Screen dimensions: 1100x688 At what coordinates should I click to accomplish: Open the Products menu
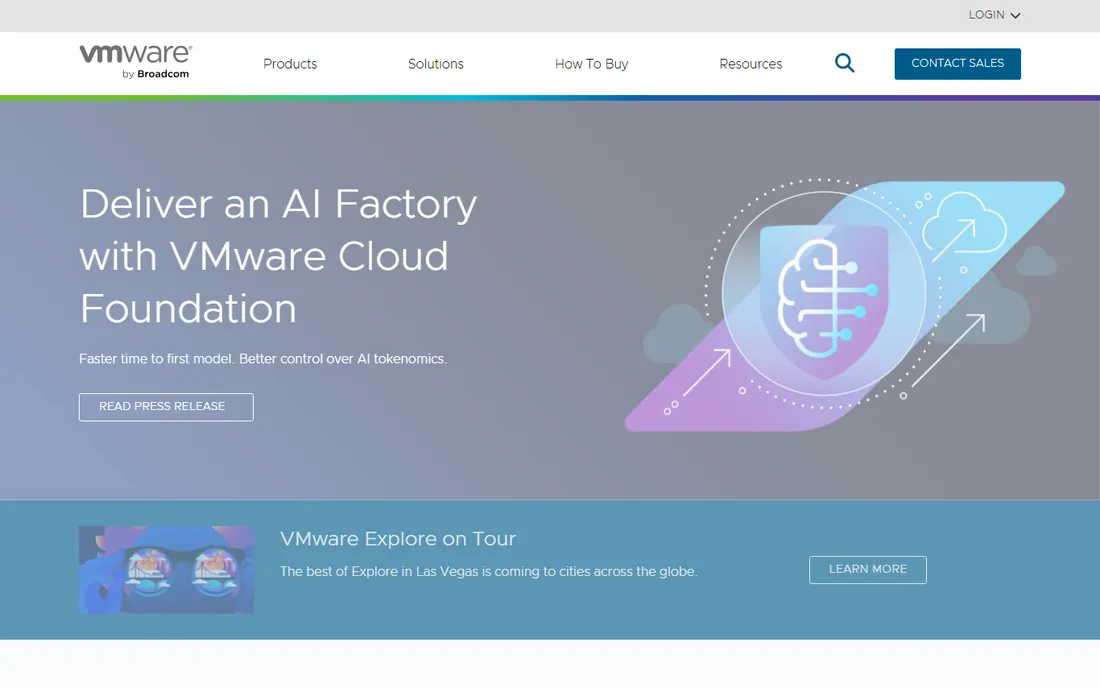click(x=290, y=64)
